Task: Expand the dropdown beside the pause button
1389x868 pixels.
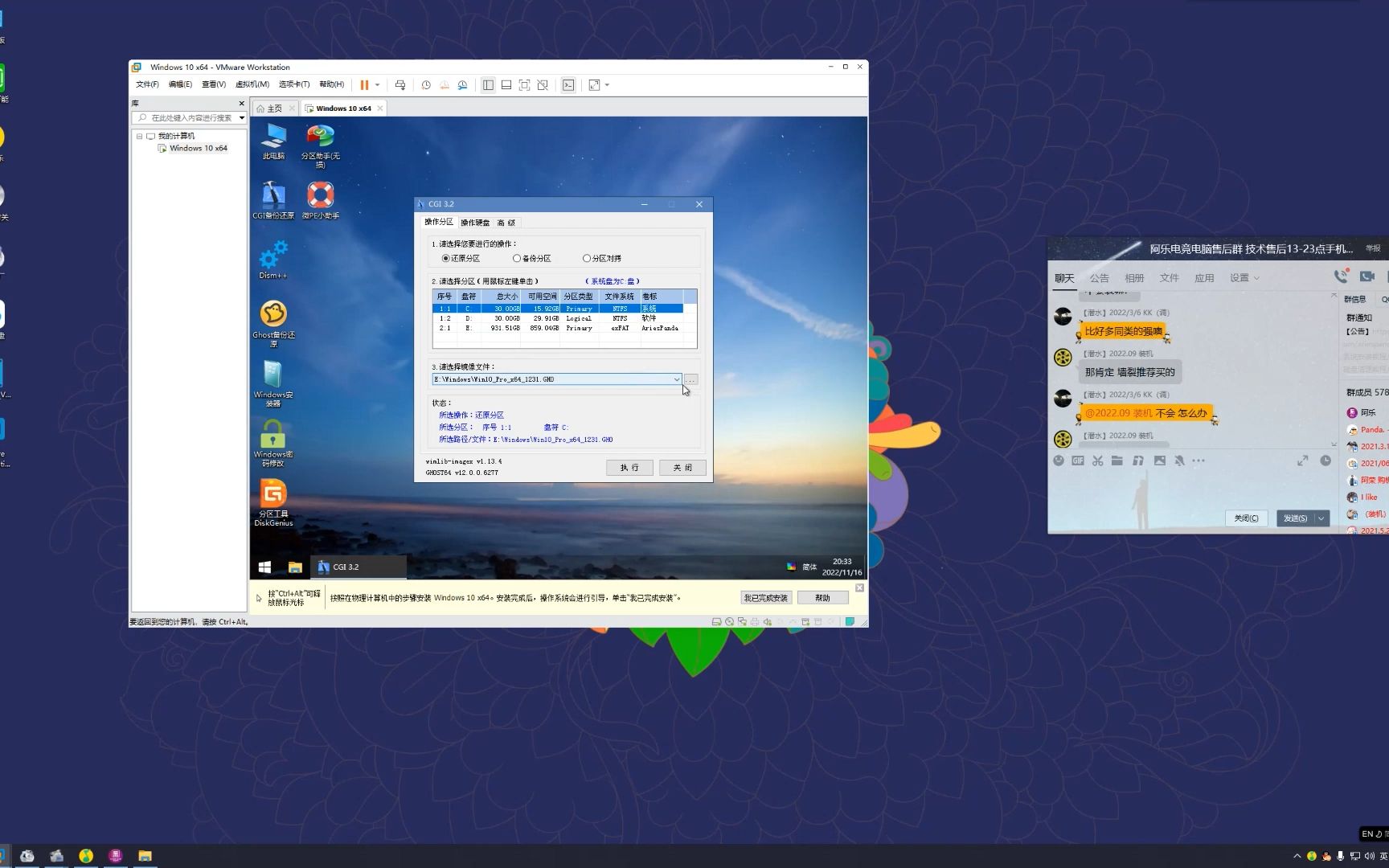Action: coord(377,85)
